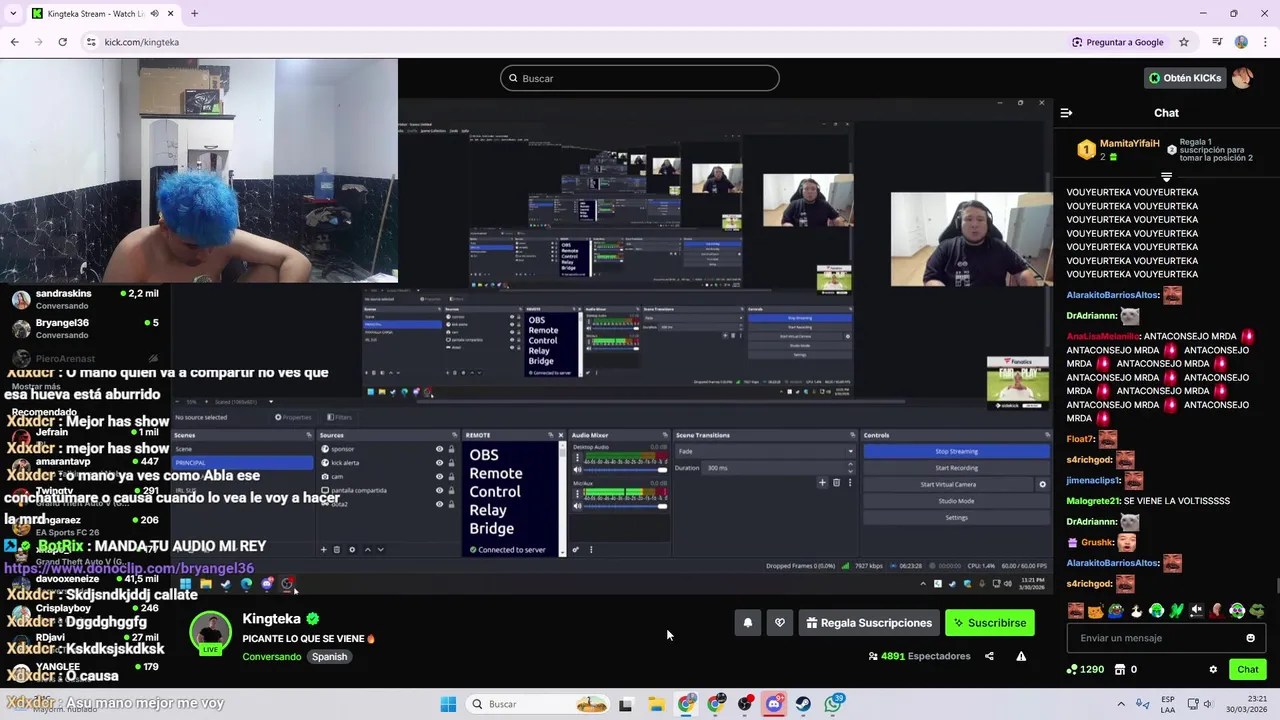Click the Conversando category link
Screen dimensions: 1280x720
tap(272, 657)
